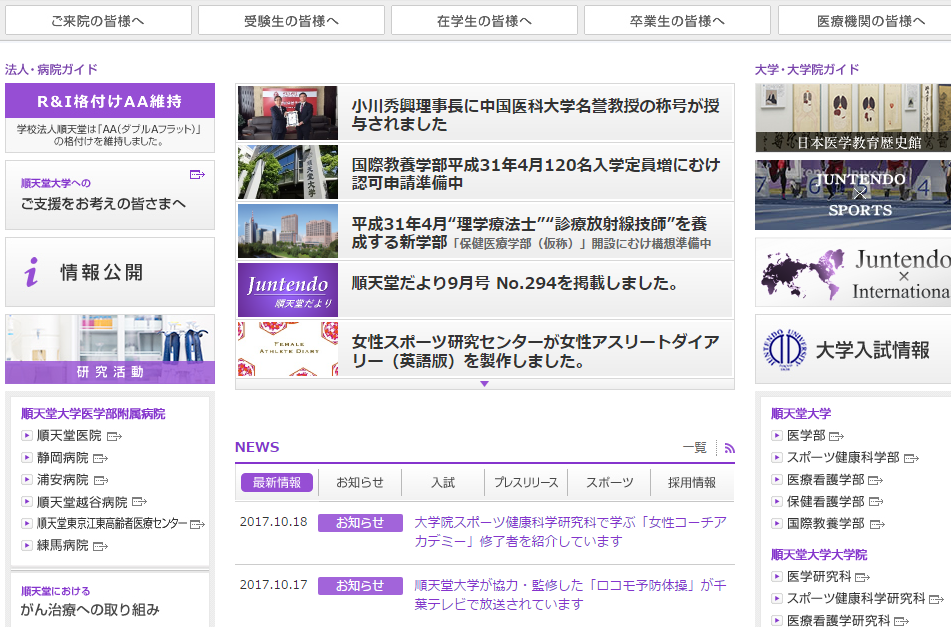Image resolution: width=951 pixels, height=627 pixels.
Task: Open the JUNTENDO SPORTS banner
Action: (853, 195)
